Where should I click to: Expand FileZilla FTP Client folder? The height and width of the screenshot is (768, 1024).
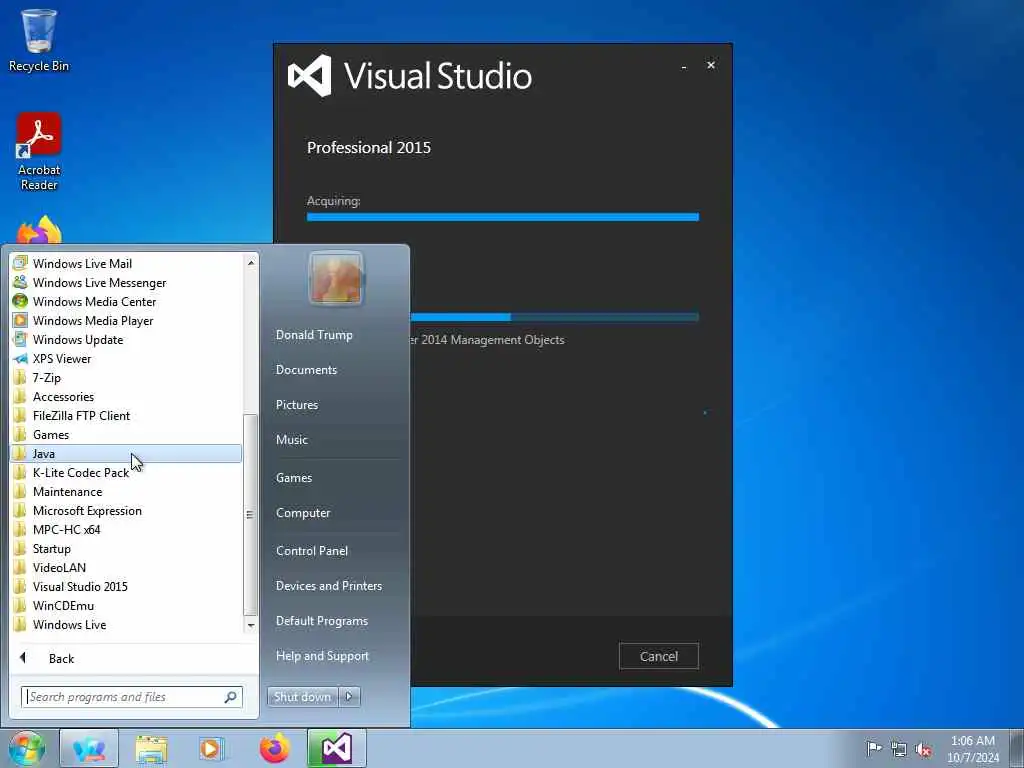coord(126,415)
